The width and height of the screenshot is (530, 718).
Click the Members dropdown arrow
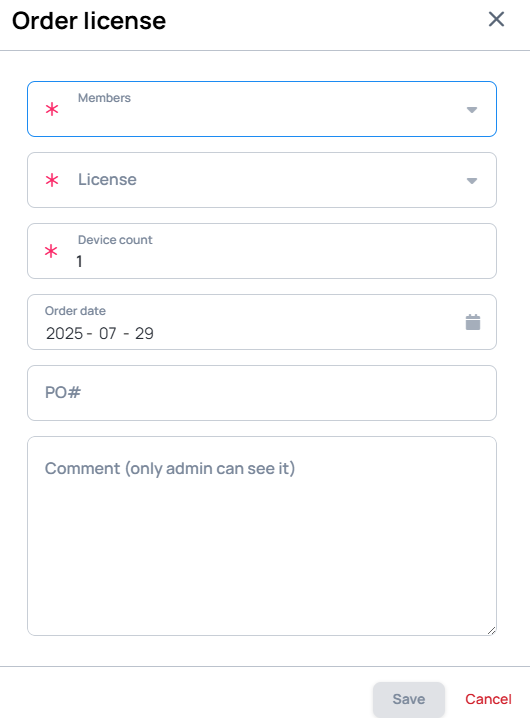(x=472, y=110)
